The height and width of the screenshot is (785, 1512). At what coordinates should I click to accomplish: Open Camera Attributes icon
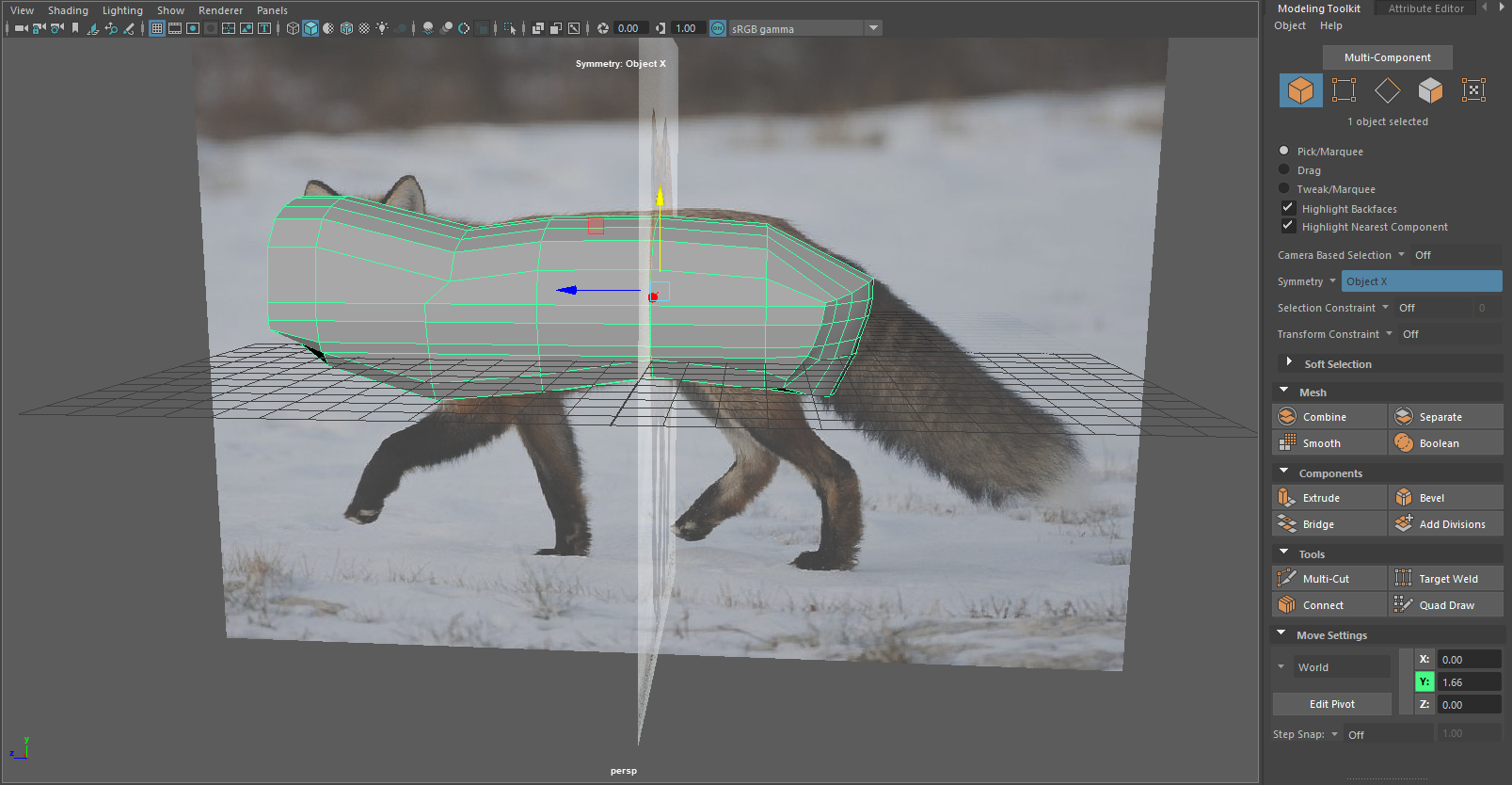[x=56, y=28]
